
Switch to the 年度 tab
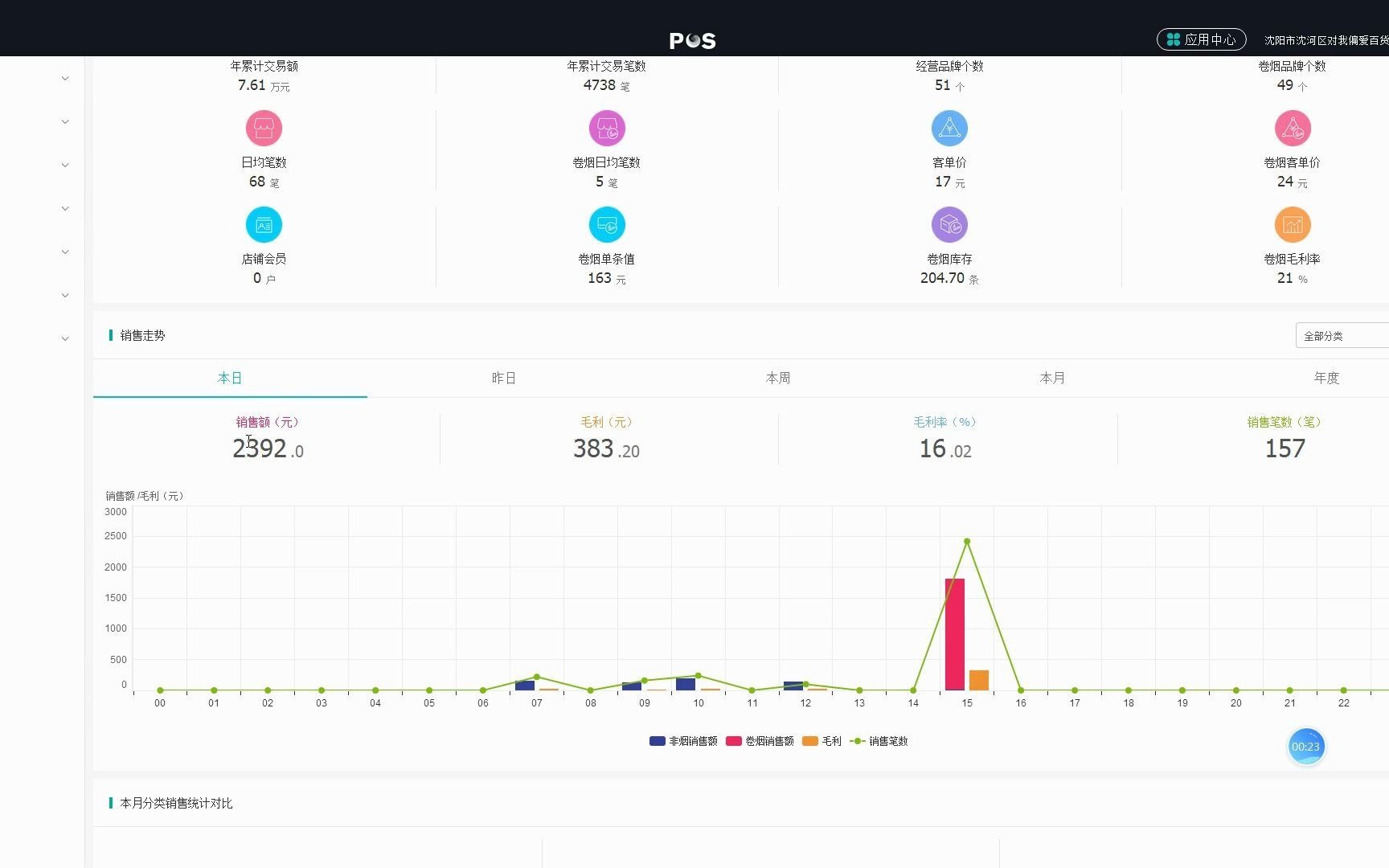click(x=1326, y=378)
